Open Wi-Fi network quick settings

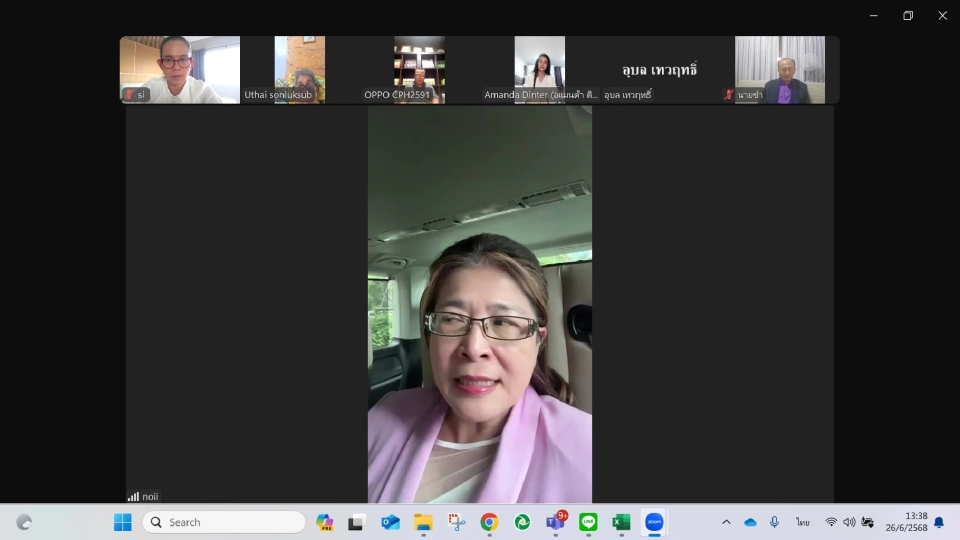pos(831,522)
